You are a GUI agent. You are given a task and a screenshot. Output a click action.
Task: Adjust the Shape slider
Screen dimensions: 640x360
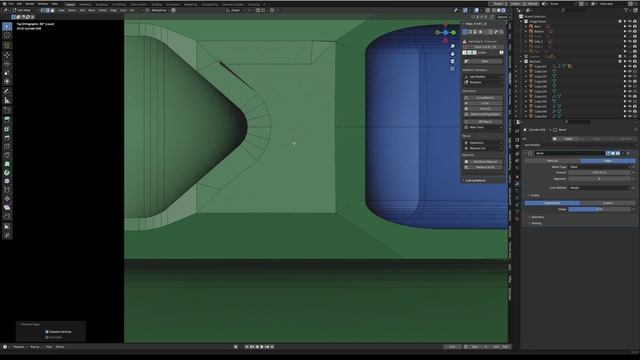[600, 209]
